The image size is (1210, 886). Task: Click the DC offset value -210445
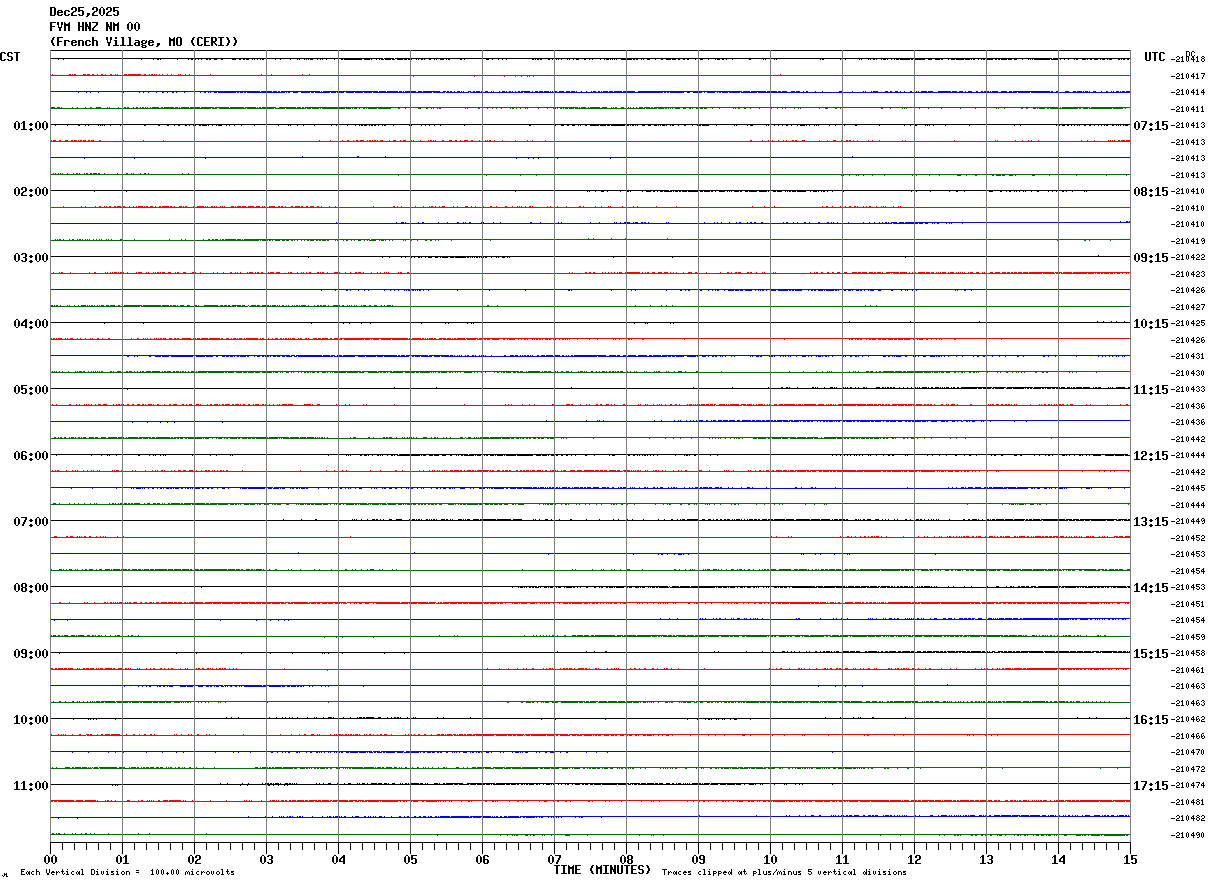(1188, 488)
